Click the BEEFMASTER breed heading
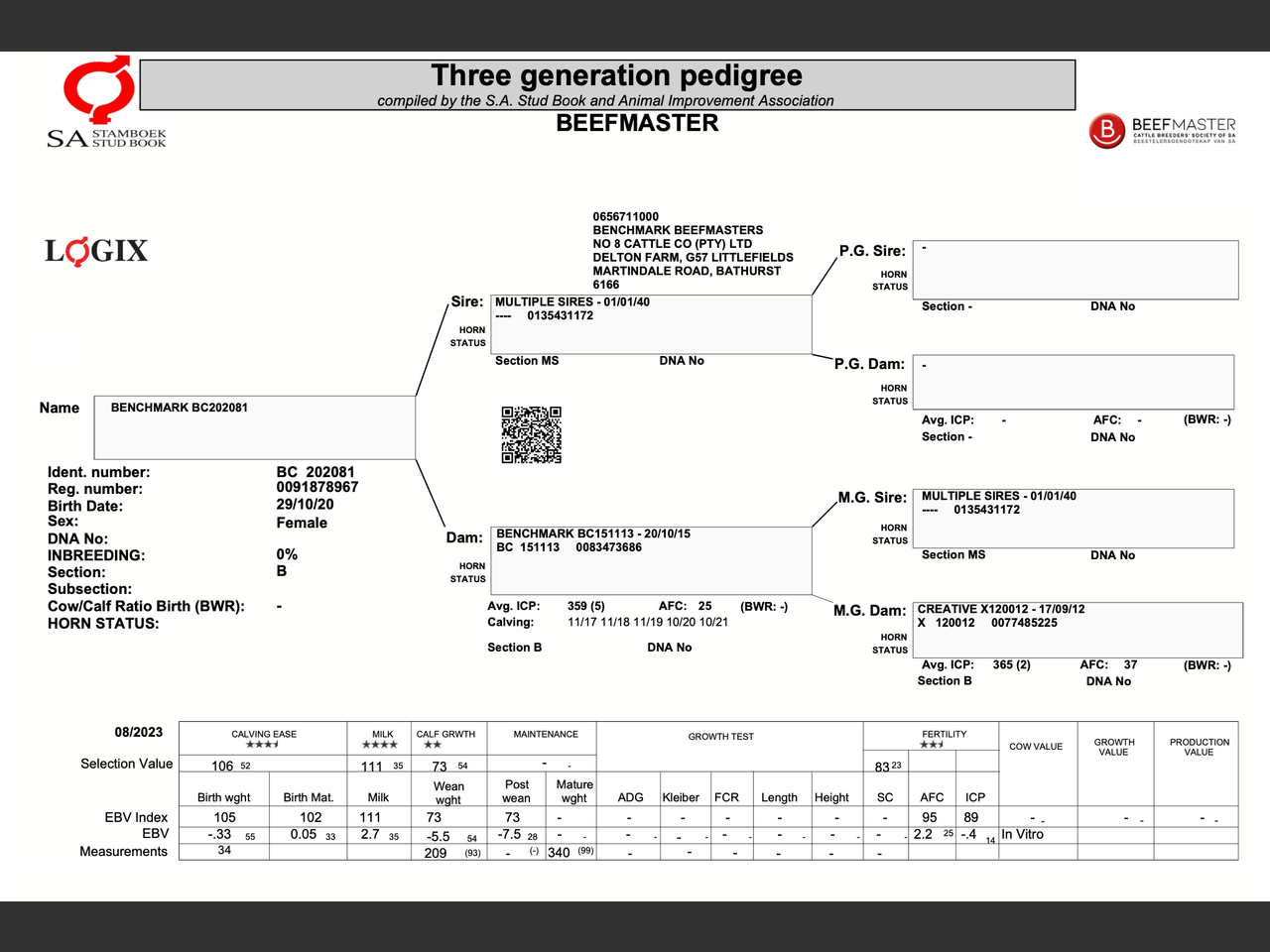 [x=637, y=123]
